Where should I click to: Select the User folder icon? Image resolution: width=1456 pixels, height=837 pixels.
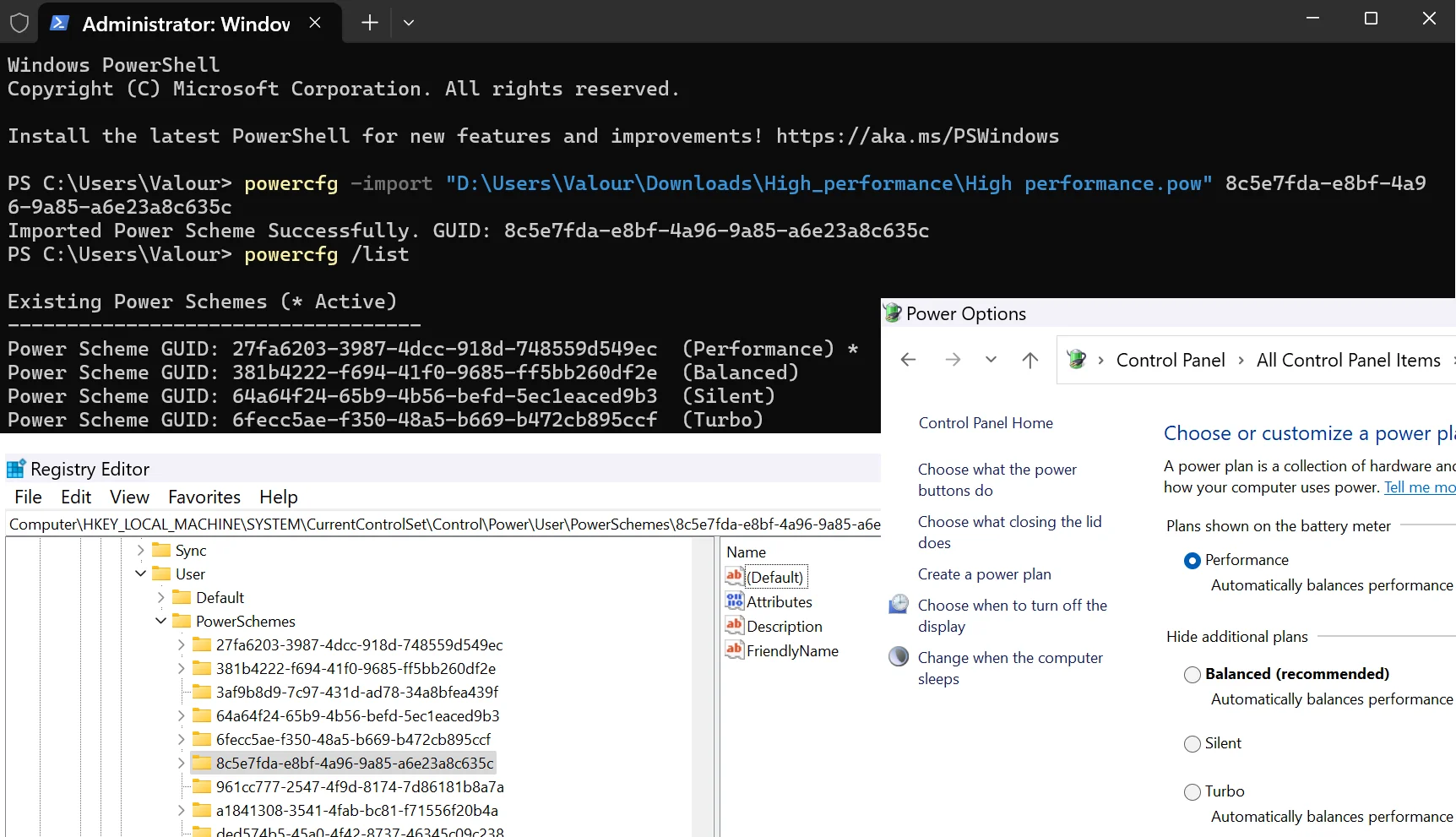click(x=161, y=573)
